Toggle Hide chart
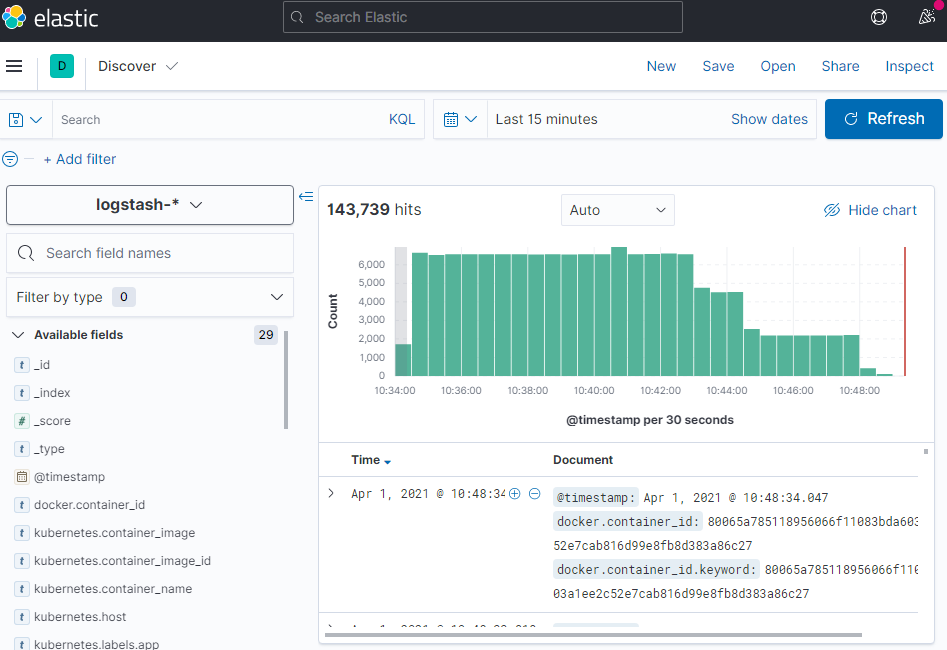Viewport: 947px width, 650px height. (x=870, y=210)
